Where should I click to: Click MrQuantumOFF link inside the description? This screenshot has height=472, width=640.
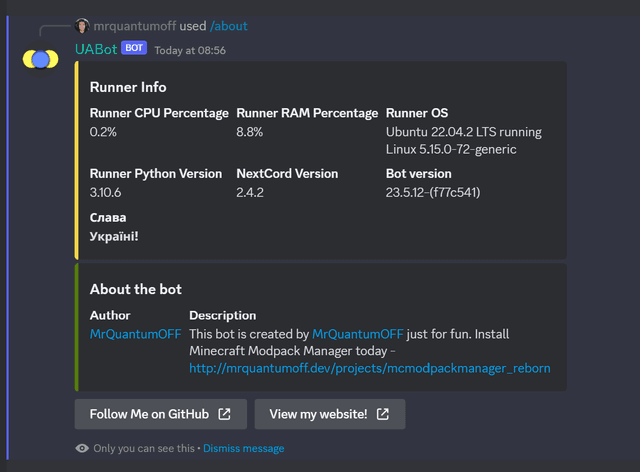357,334
